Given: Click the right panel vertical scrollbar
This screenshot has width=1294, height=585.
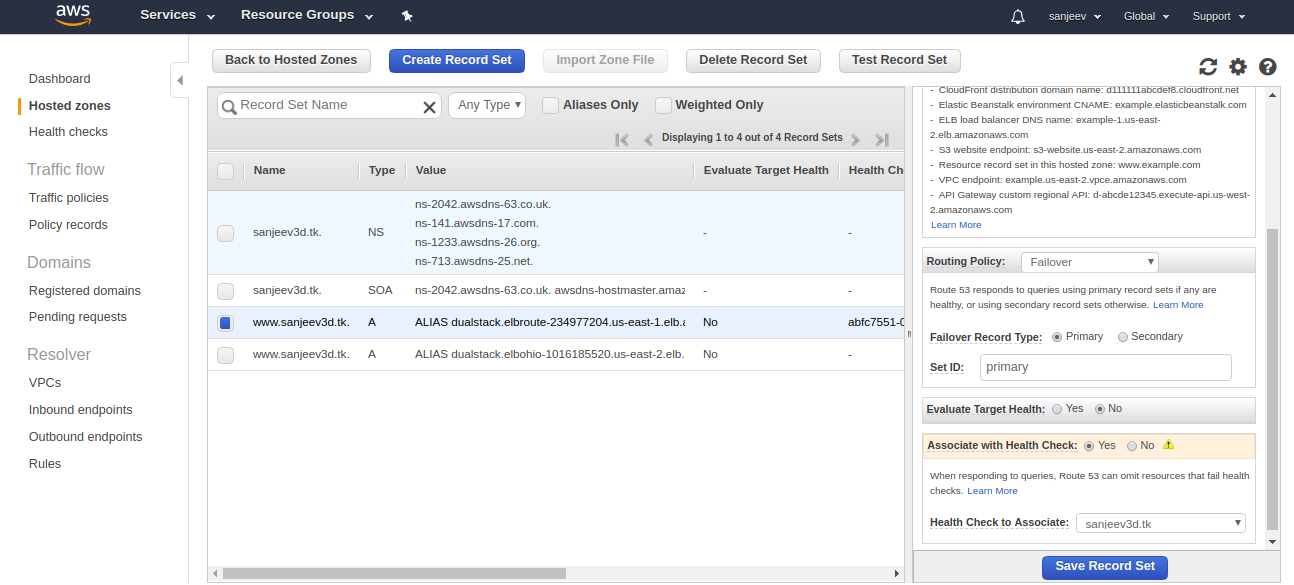Looking at the screenshot, I should (x=1272, y=378).
